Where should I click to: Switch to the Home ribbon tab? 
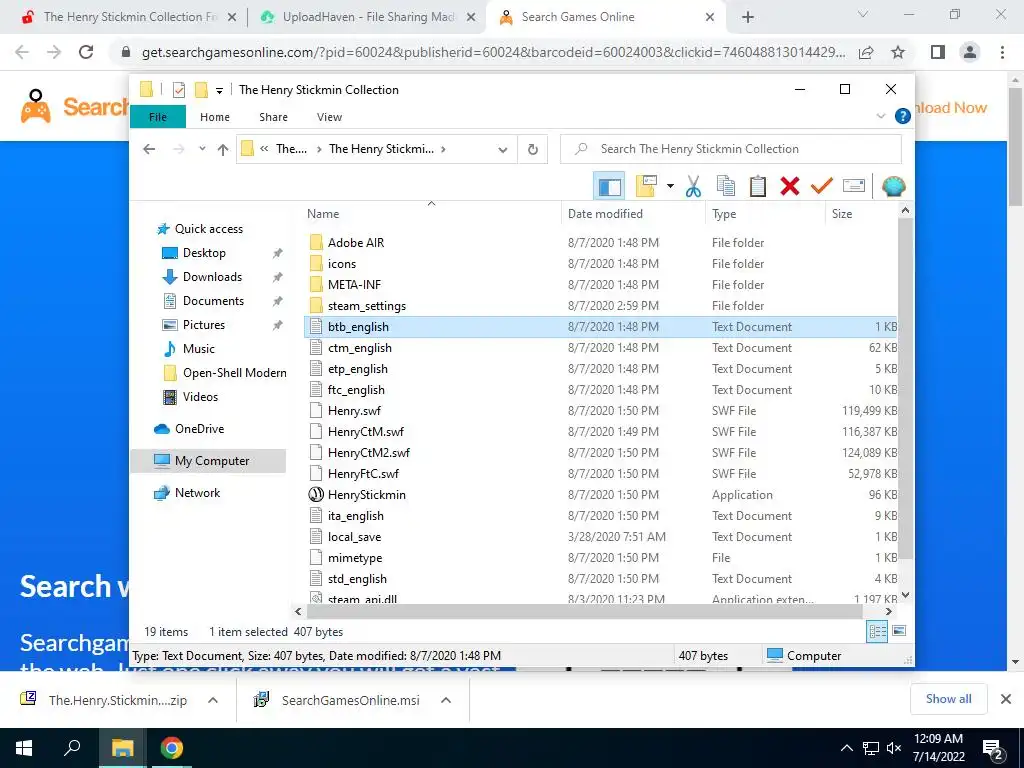[215, 117]
